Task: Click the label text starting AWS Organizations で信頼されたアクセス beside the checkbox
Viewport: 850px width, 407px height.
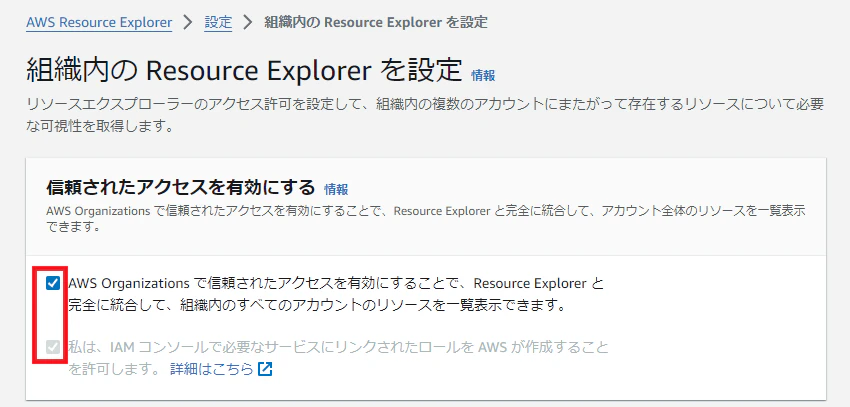Action: coord(336,294)
